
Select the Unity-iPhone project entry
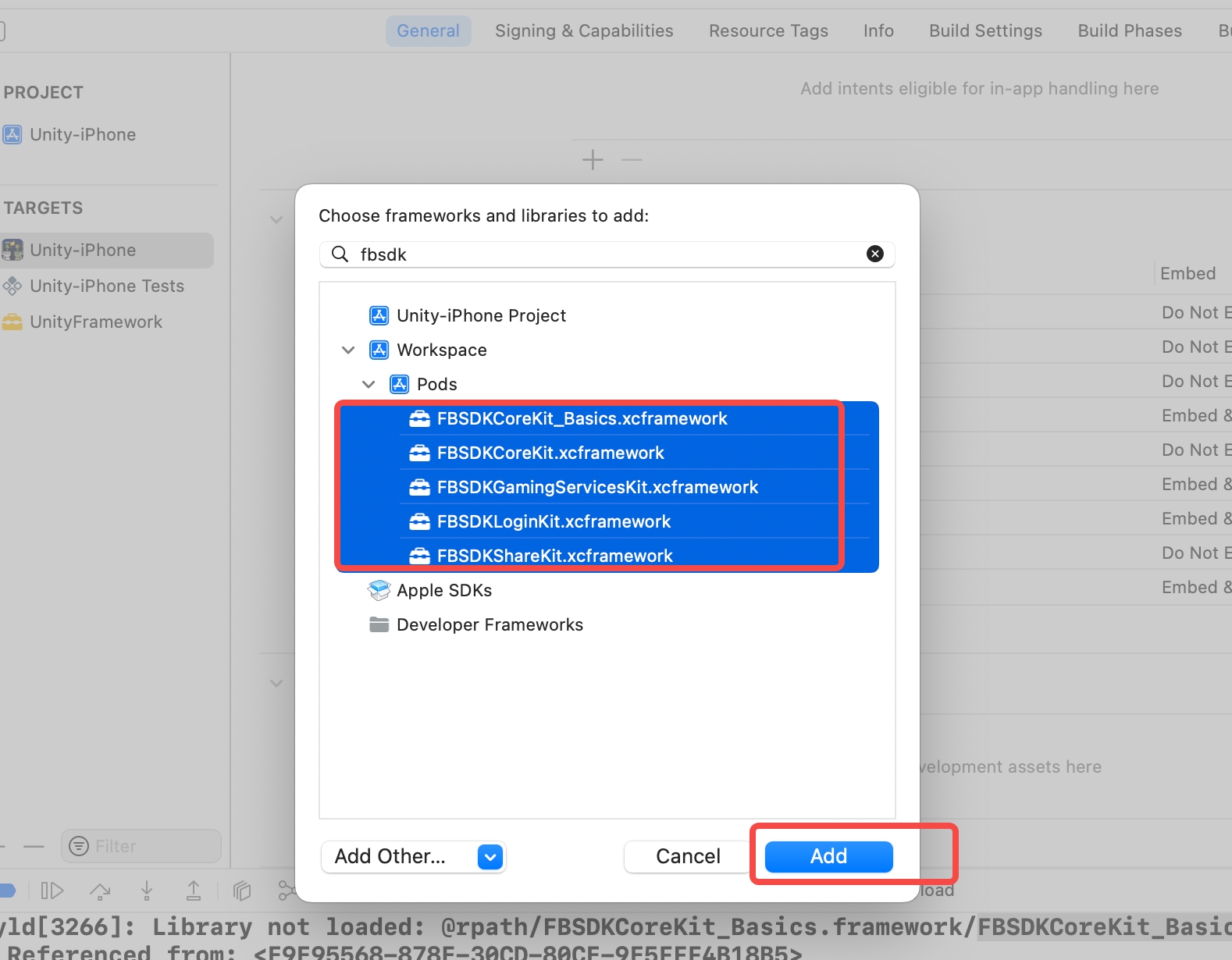click(x=83, y=134)
